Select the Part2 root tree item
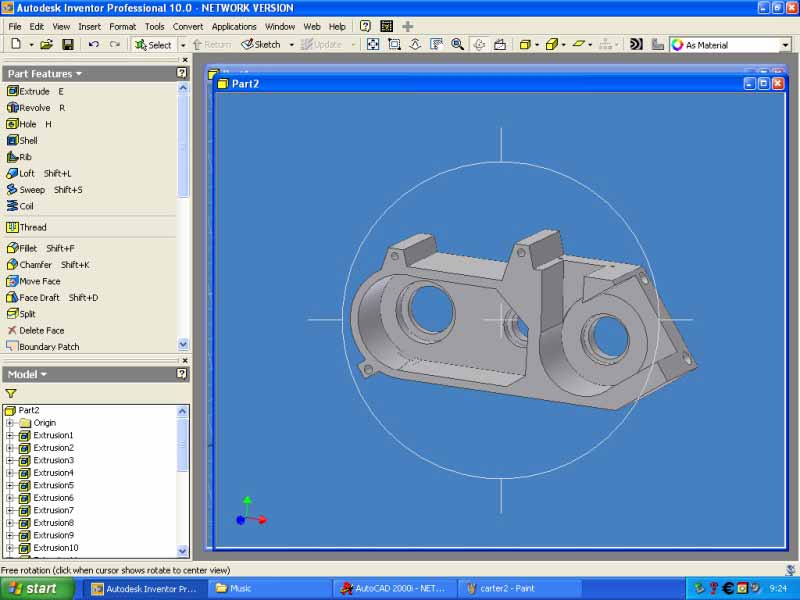Image resolution: width=800 pixels, height=600 pixels. [x=29, y=410]
